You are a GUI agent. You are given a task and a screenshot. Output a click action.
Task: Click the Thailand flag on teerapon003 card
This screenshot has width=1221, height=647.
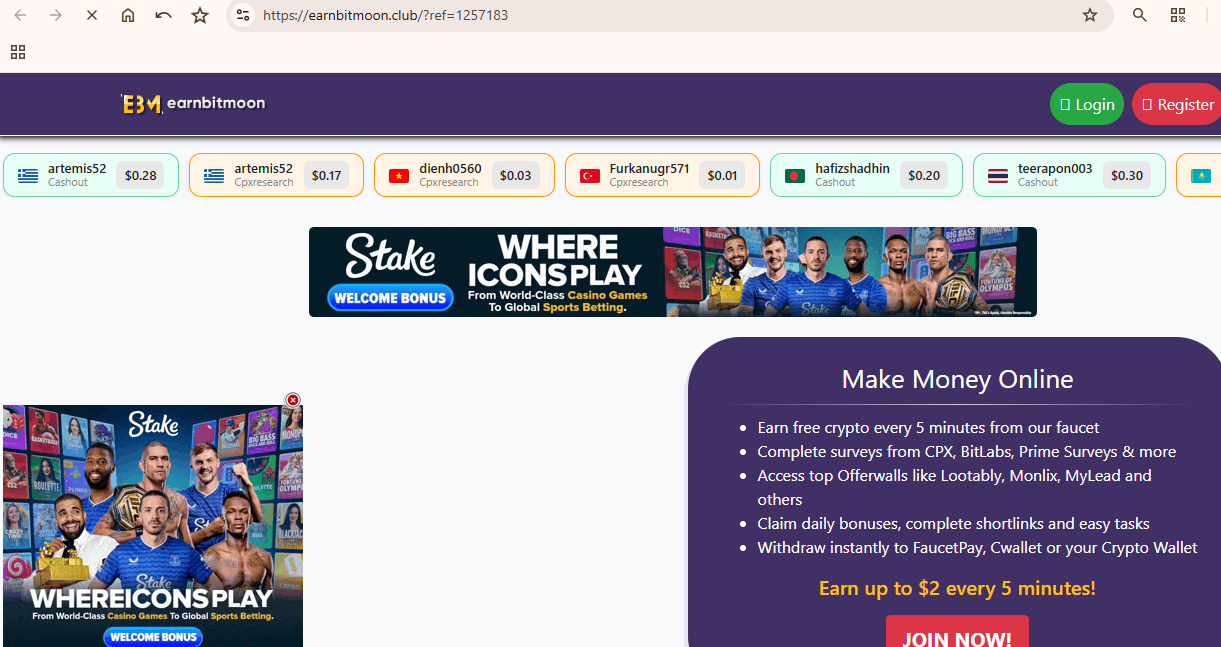[998, 176]
